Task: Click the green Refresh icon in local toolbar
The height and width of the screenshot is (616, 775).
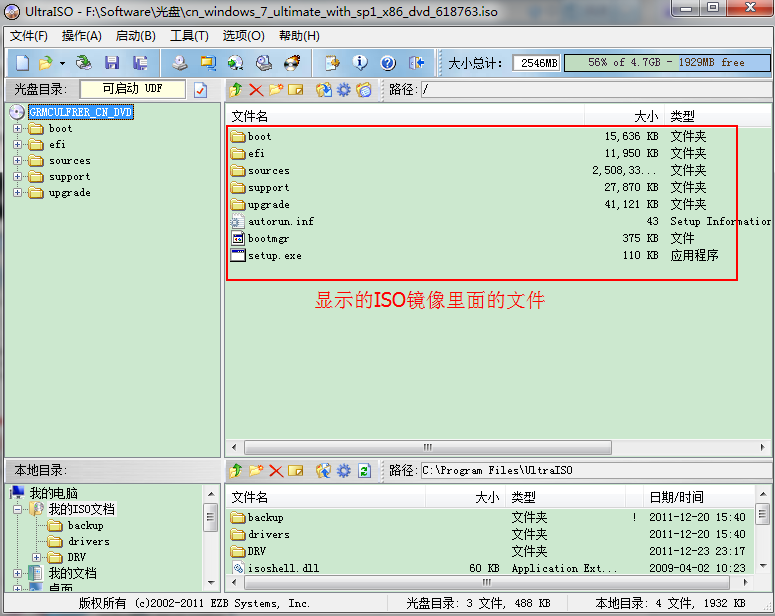Action: click(364, 471)
